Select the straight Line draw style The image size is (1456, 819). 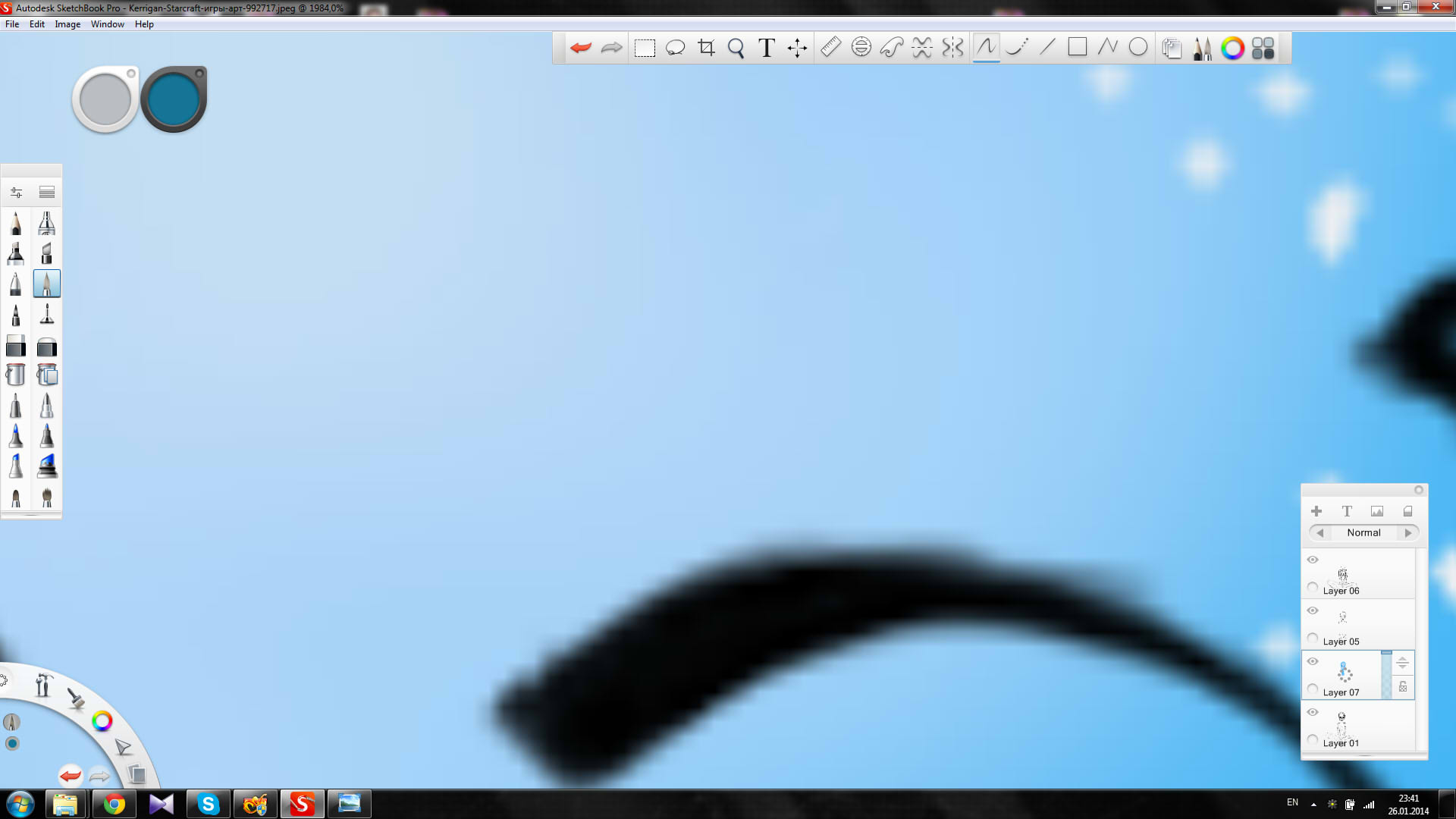pyautogui.click(x=1047, y=47)
